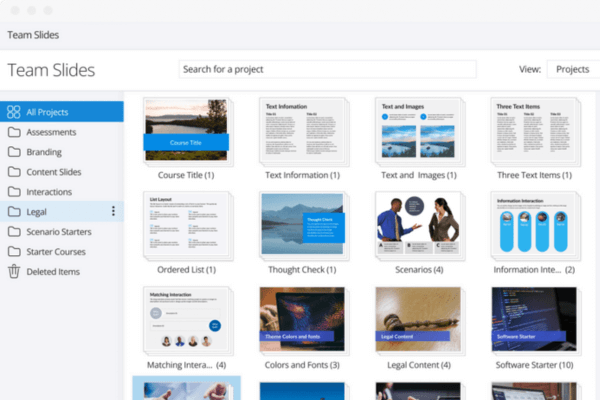Open the Text and Images project thumbnail
The height and width of the screenshot is (400, 600).
pos(420,131)
